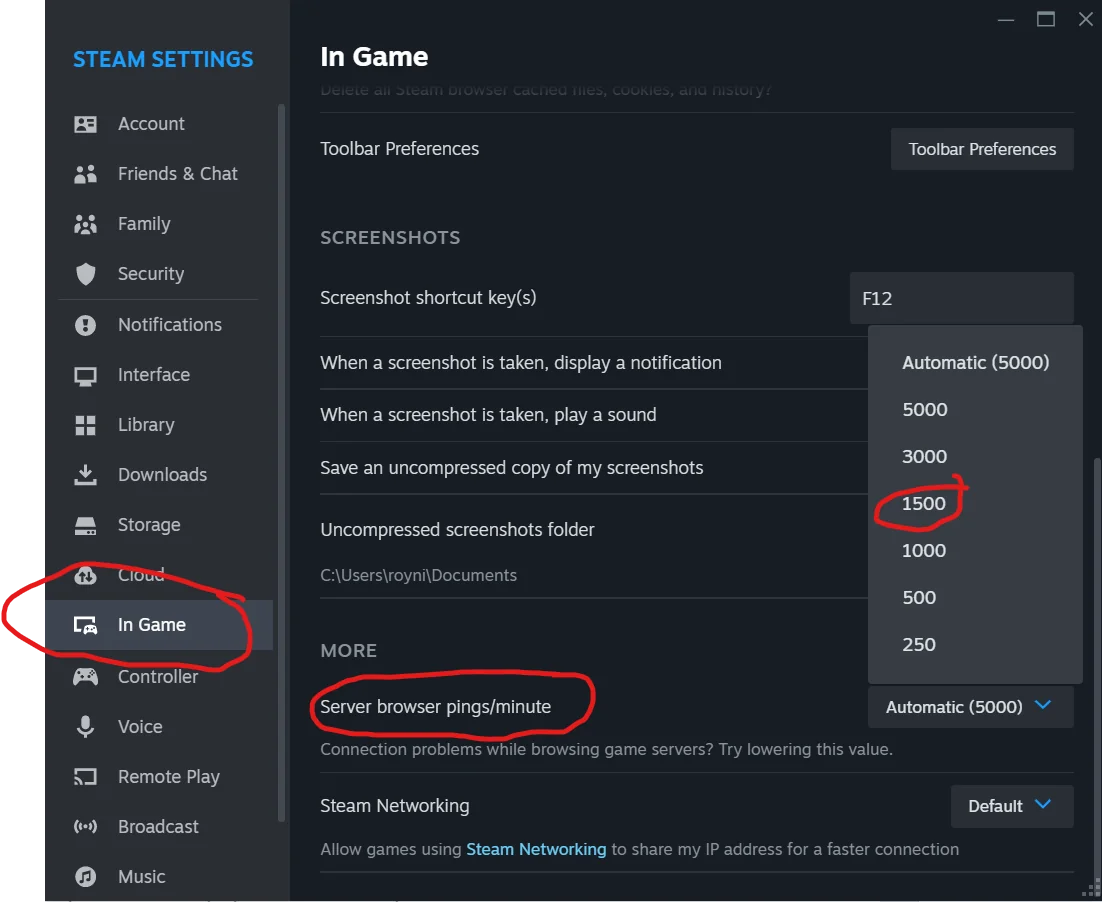Open the Music settings label
The height and width of the screenshot is (902, 1102).
click(x=141, y=877)
